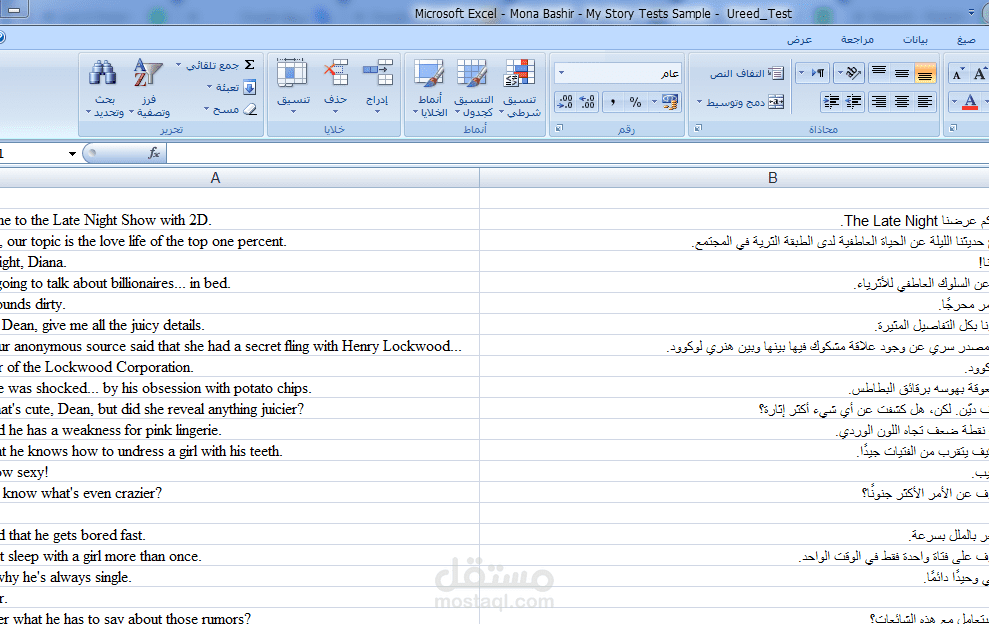Open the Find & Select binoculars tool
989x624 pixels.
click(102, 73)
